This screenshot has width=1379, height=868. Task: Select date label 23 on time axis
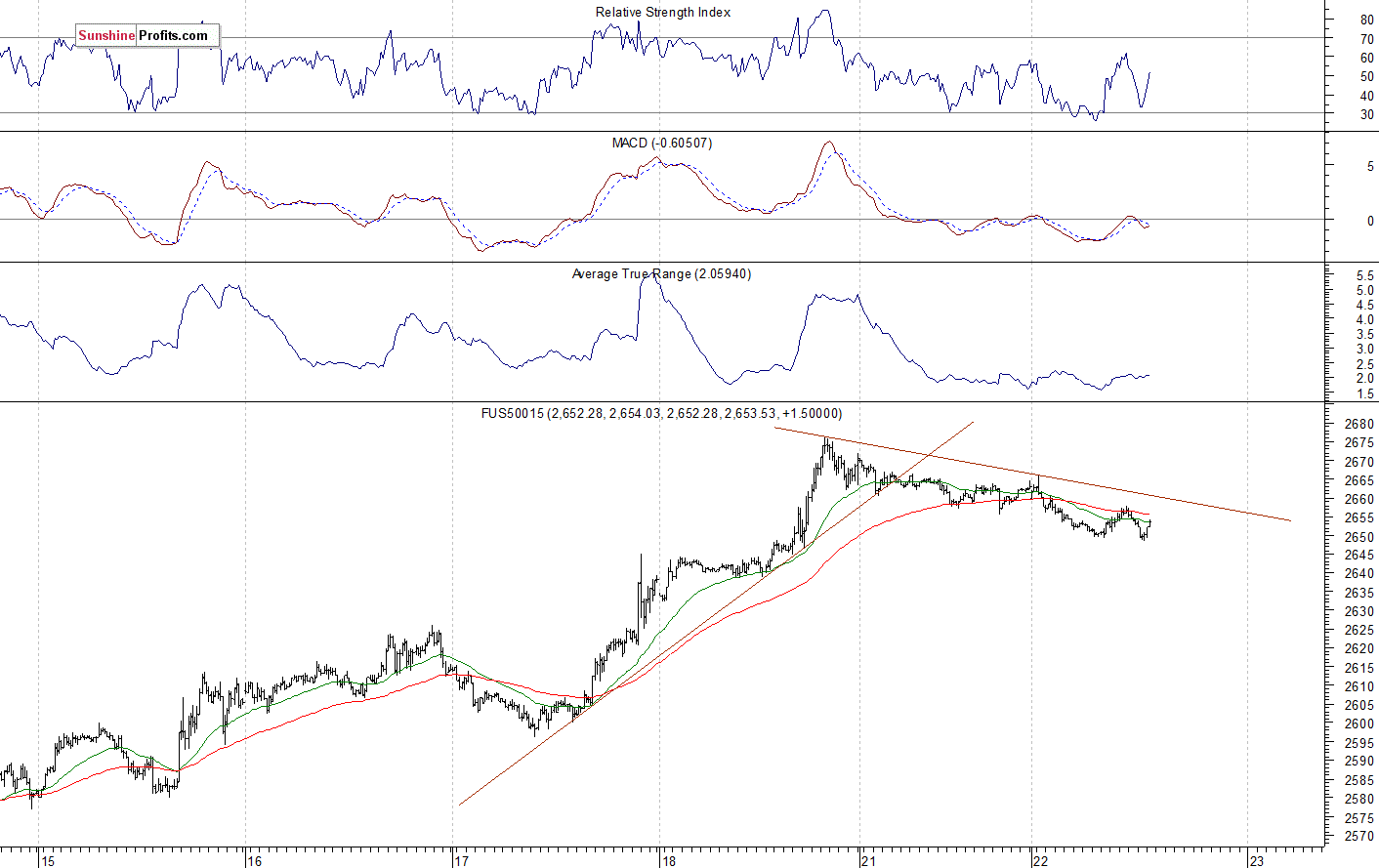pyautogui.click(x=1257, y=861)
